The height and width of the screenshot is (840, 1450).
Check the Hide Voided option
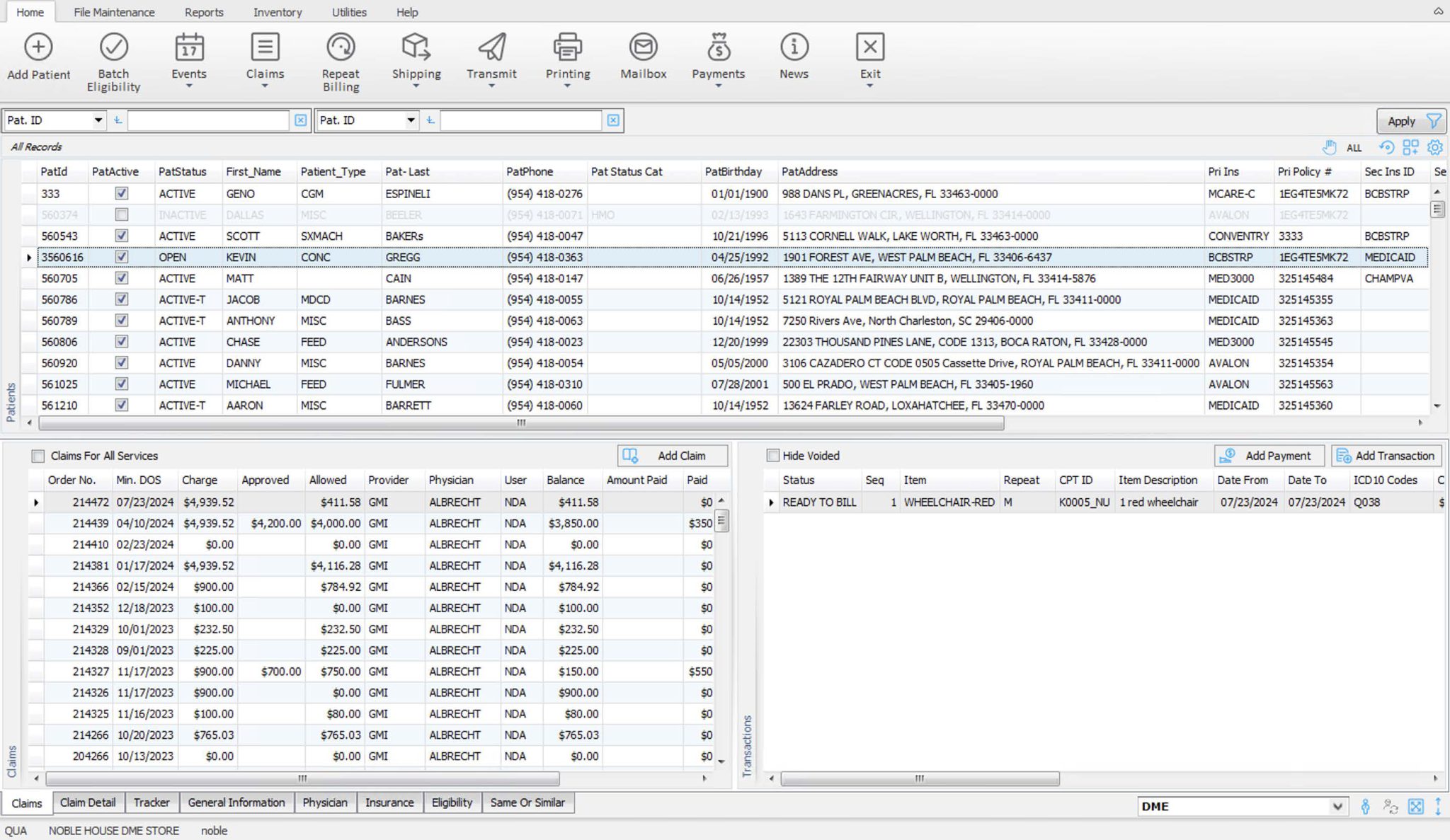772,456
